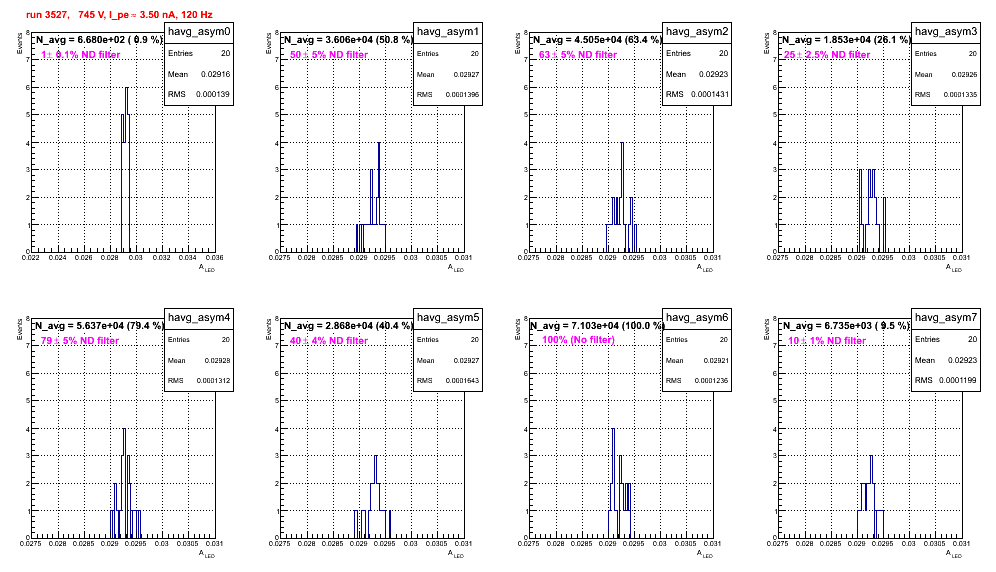This screenshot has height=572, width=996.
Task: Click the N_avg = 2.868e+04 label
Action: coord(348,325)
